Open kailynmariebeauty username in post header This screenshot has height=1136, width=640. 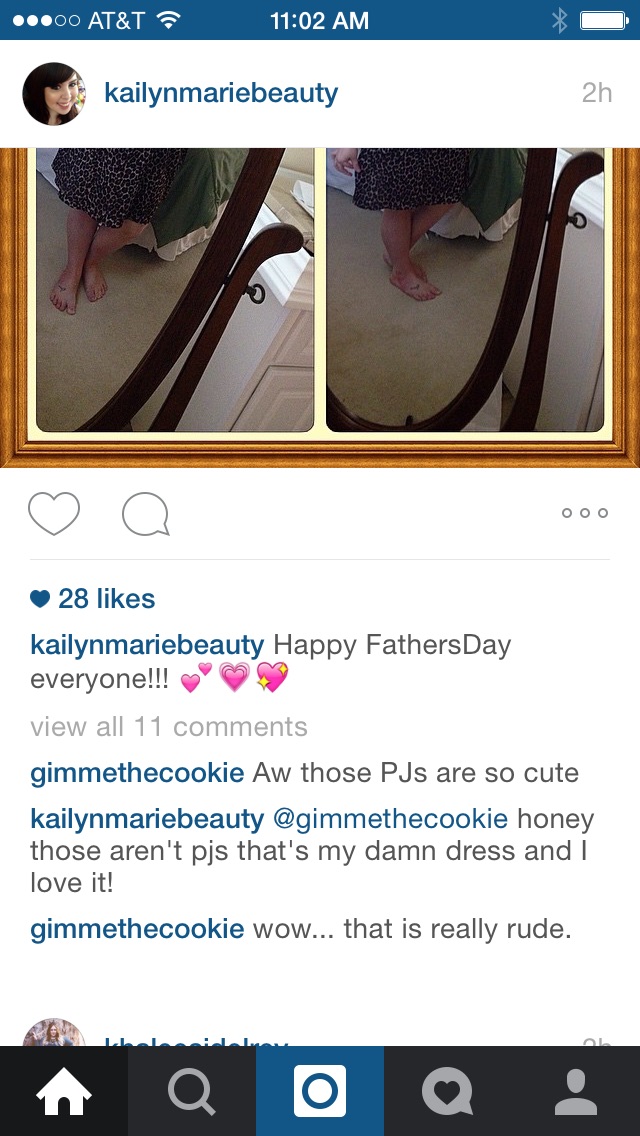221,93
